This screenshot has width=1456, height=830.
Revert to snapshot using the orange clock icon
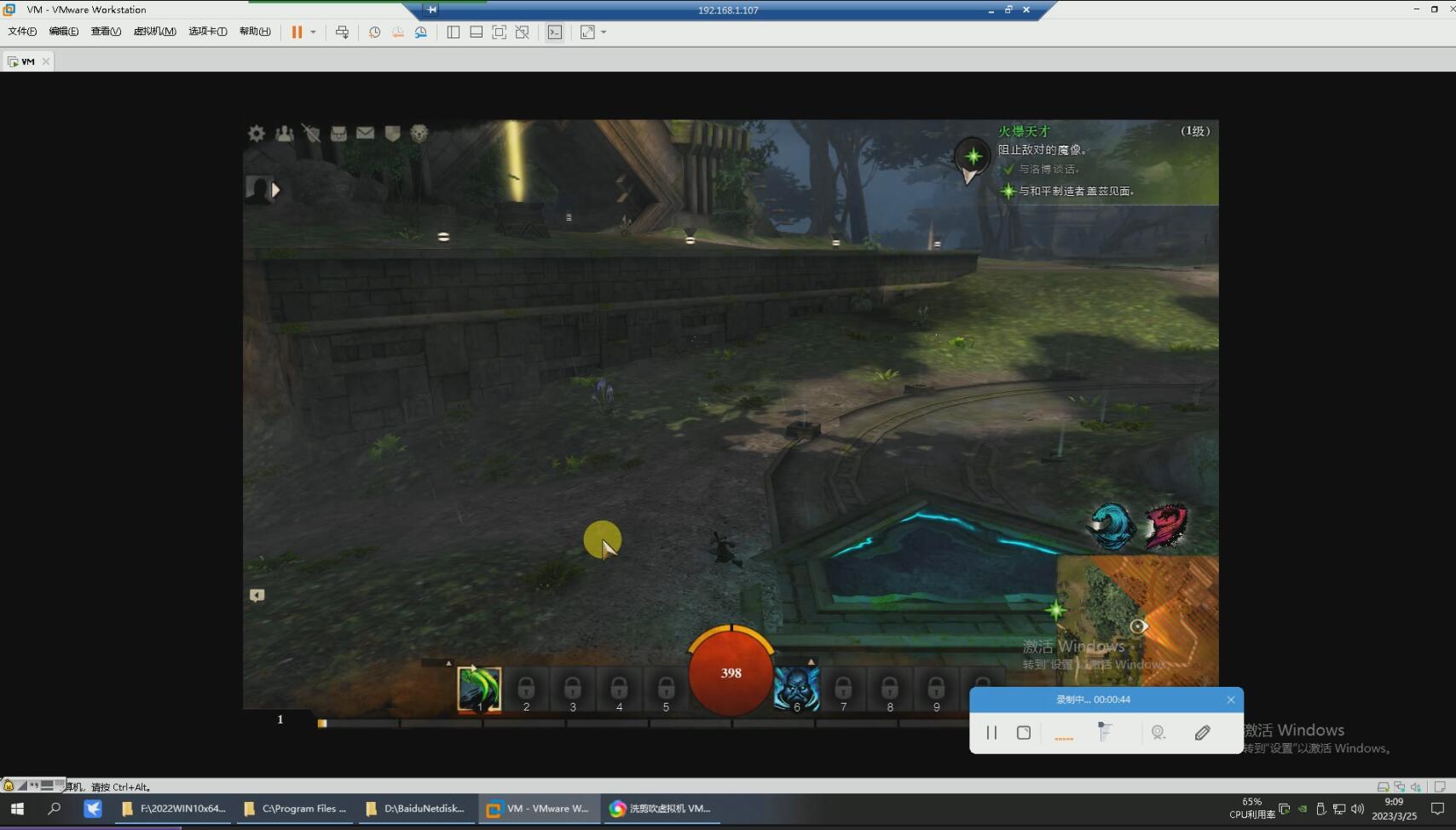(397, 32)
